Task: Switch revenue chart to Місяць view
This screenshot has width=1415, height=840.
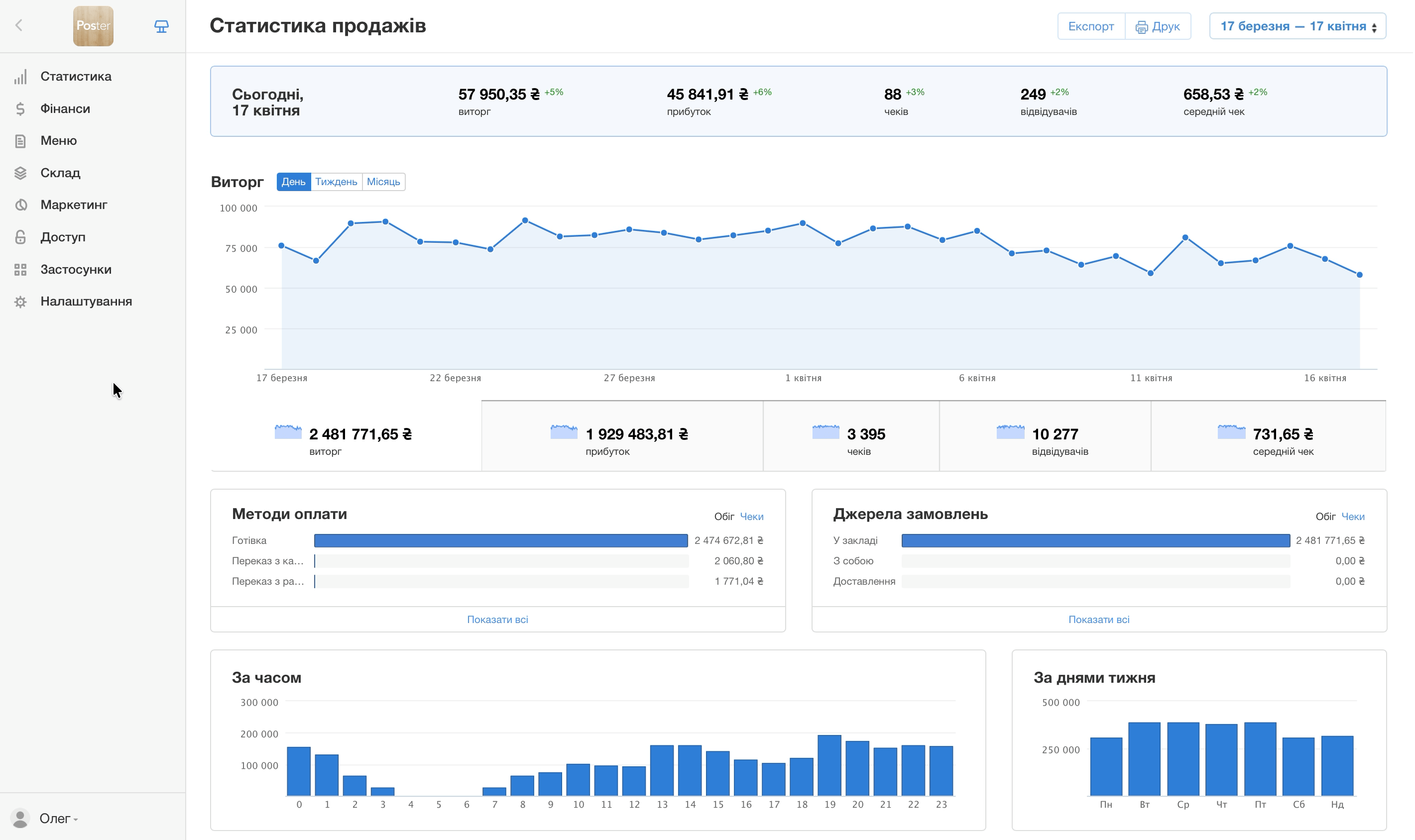Action: tap(383, 182)
